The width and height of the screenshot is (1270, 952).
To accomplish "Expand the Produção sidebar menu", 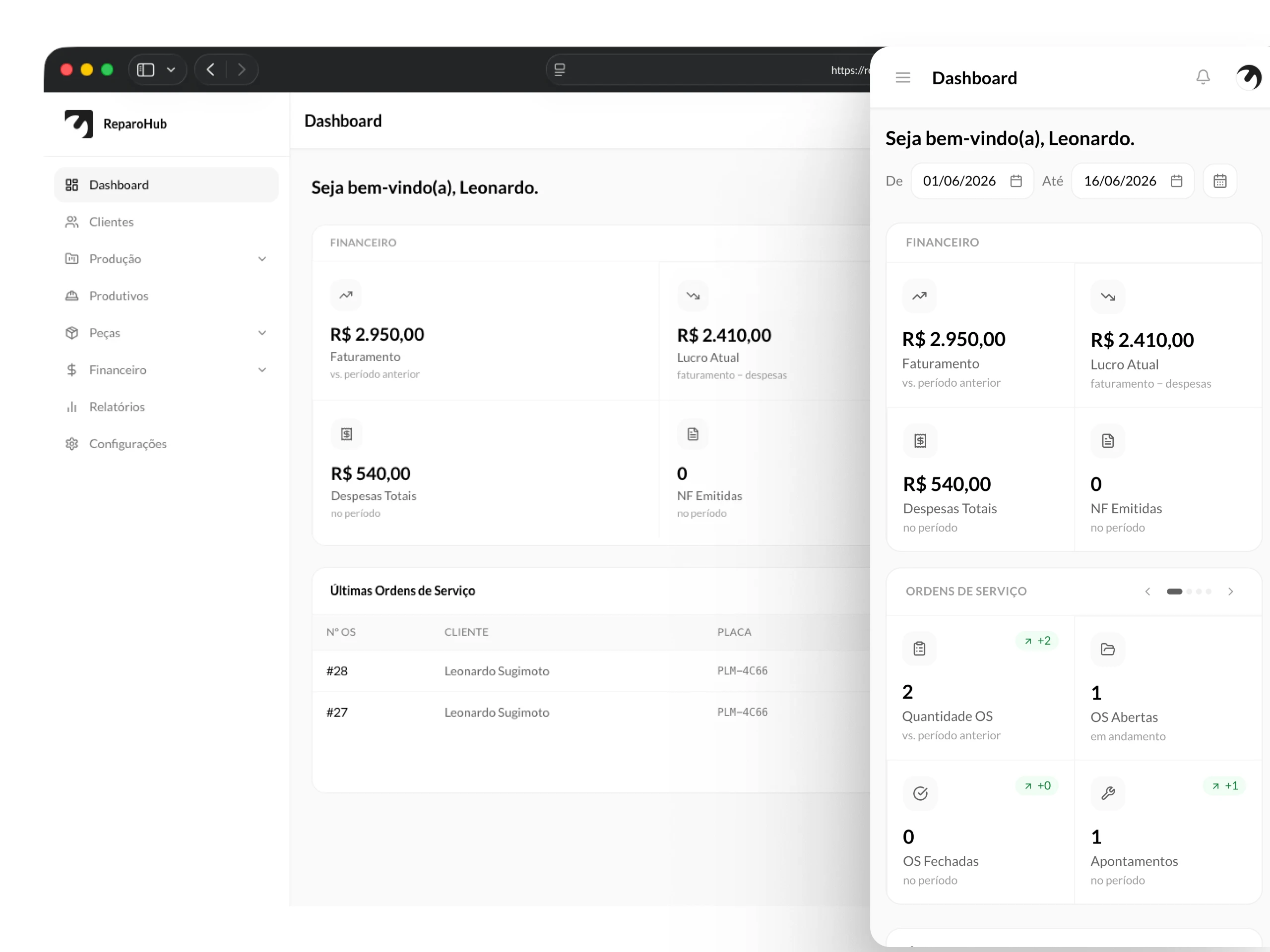I will [166, 259].
